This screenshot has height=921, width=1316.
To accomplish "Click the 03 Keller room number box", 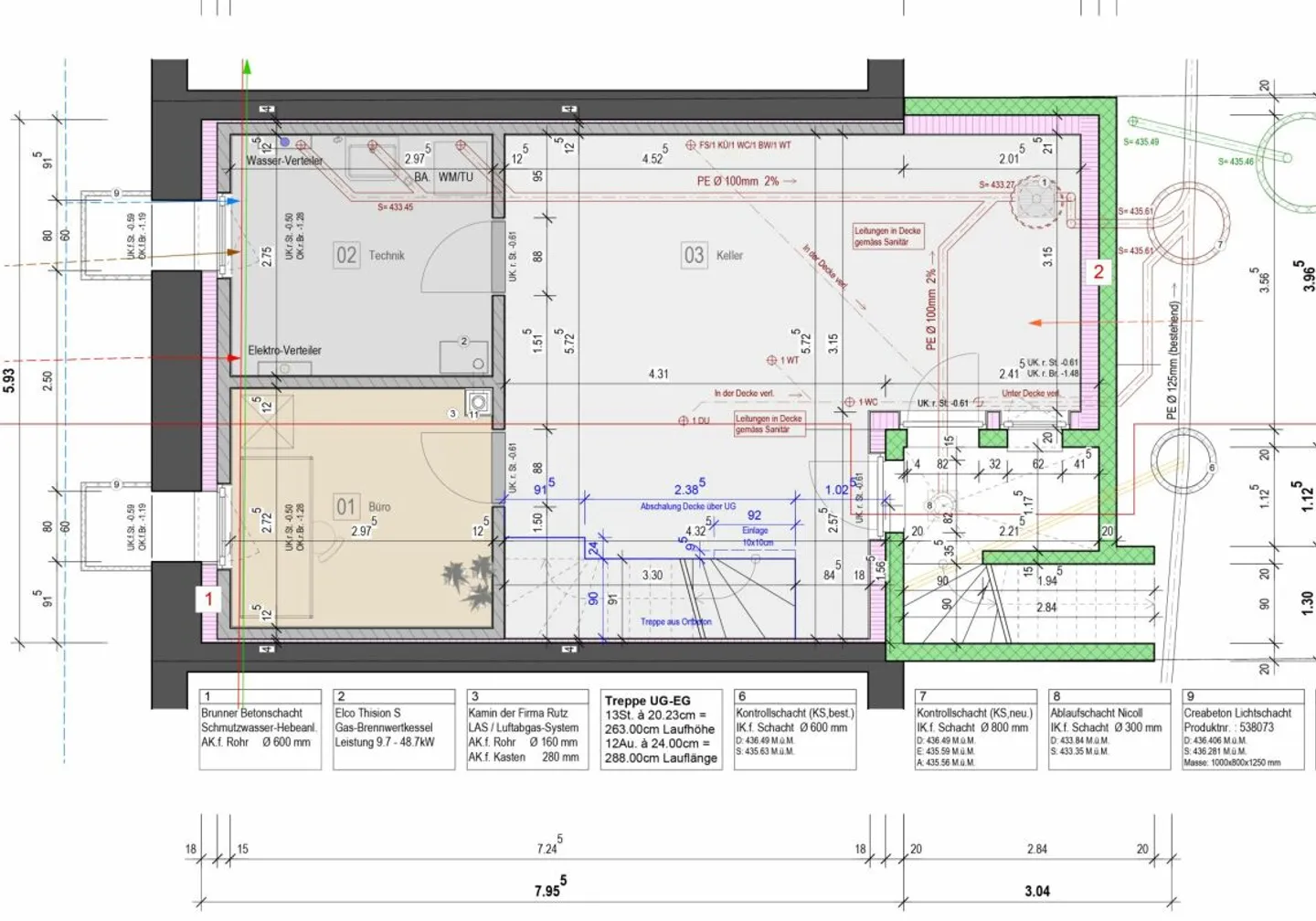I will (694, 255).
